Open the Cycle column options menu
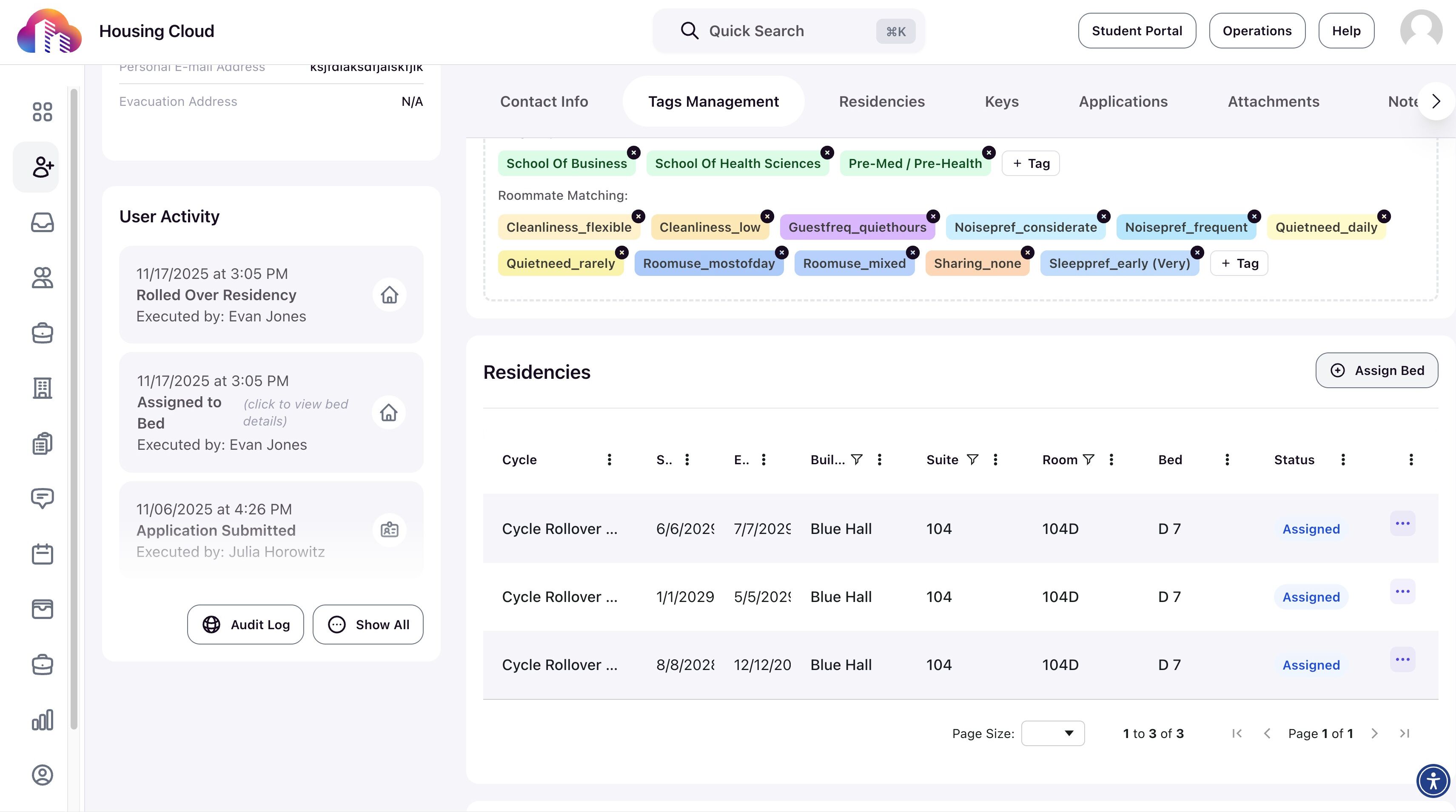1456x812 pixels. 609,460
